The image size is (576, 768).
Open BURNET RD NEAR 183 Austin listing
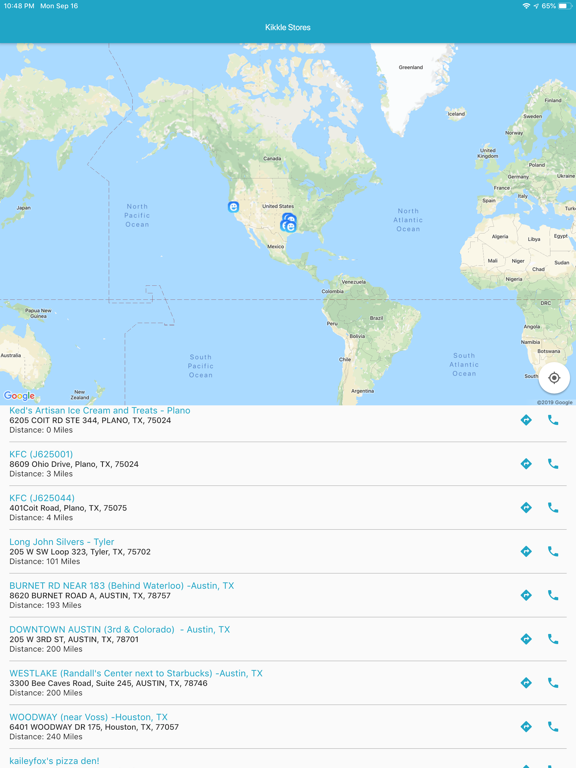point(121,586)
